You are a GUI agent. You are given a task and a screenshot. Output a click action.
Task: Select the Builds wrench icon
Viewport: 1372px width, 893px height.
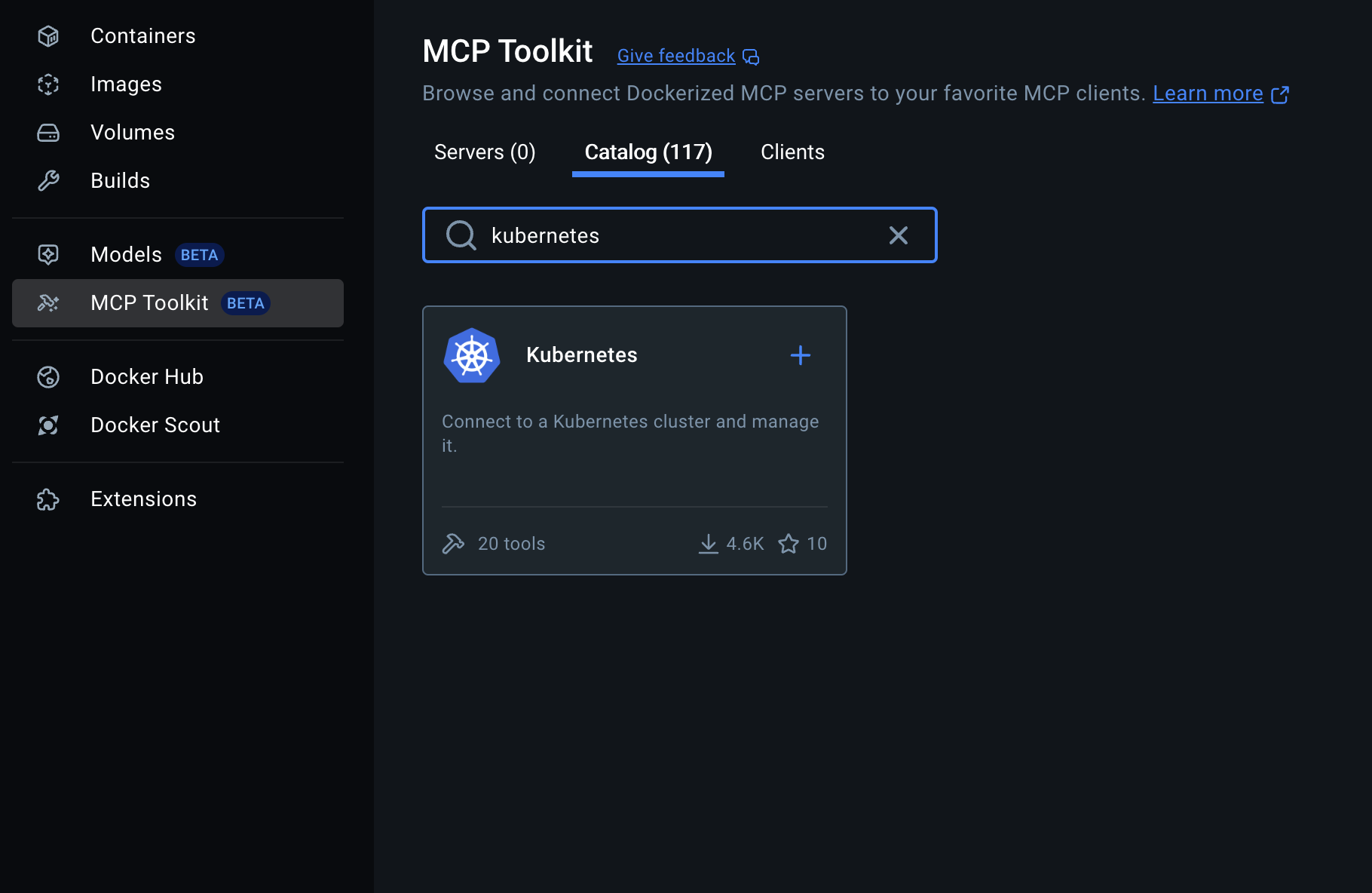[x=47, y=180]
